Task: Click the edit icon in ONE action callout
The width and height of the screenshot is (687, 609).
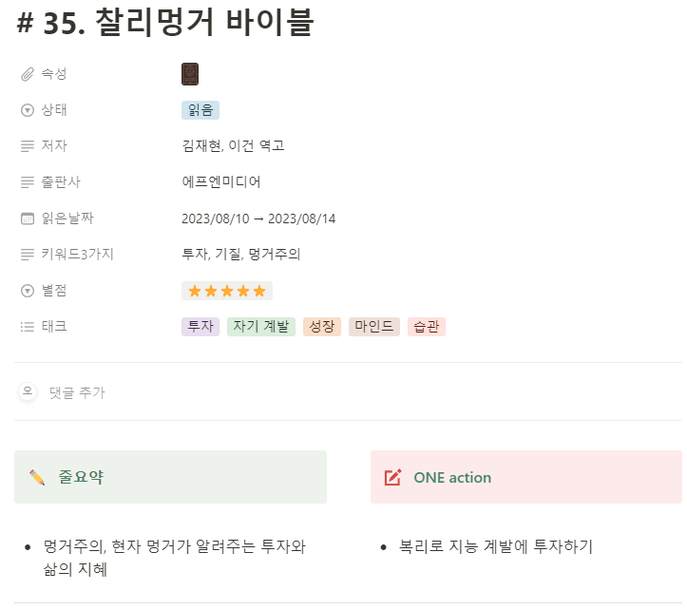Action: [x=393, y=477]
